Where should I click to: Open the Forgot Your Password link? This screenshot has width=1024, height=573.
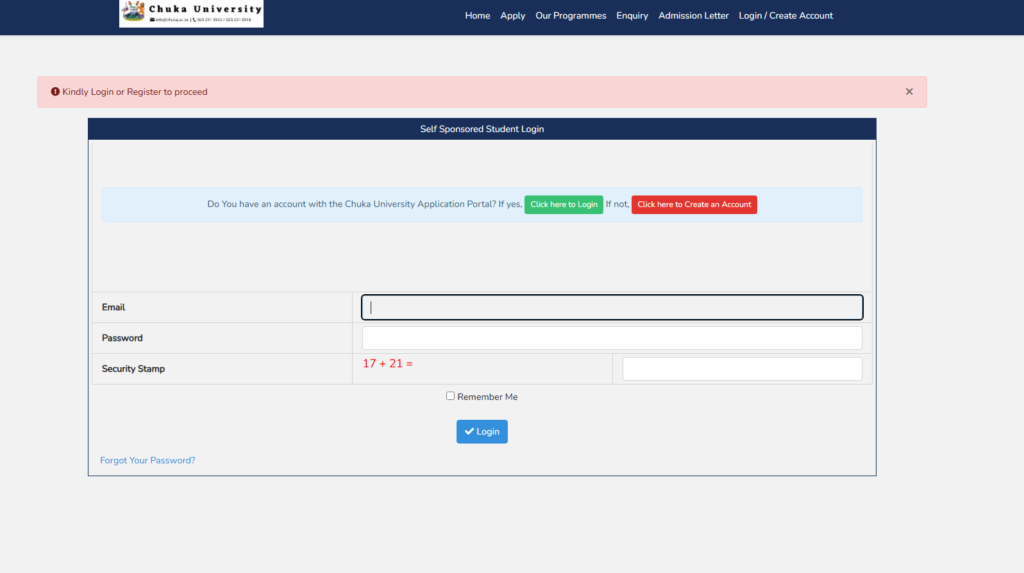tap(147, 461)
